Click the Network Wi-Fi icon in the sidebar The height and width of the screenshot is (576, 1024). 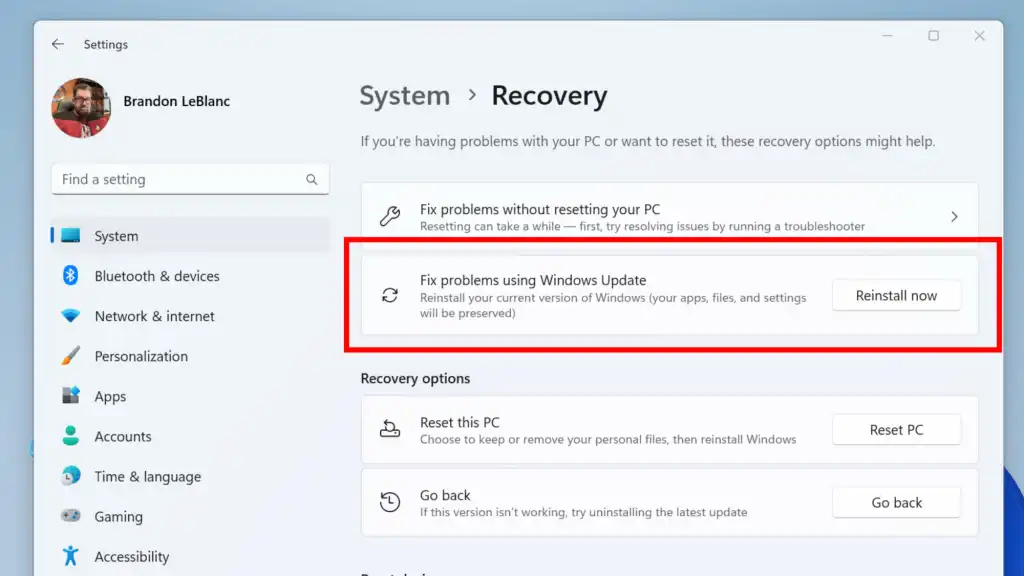(x=71, y=316)
